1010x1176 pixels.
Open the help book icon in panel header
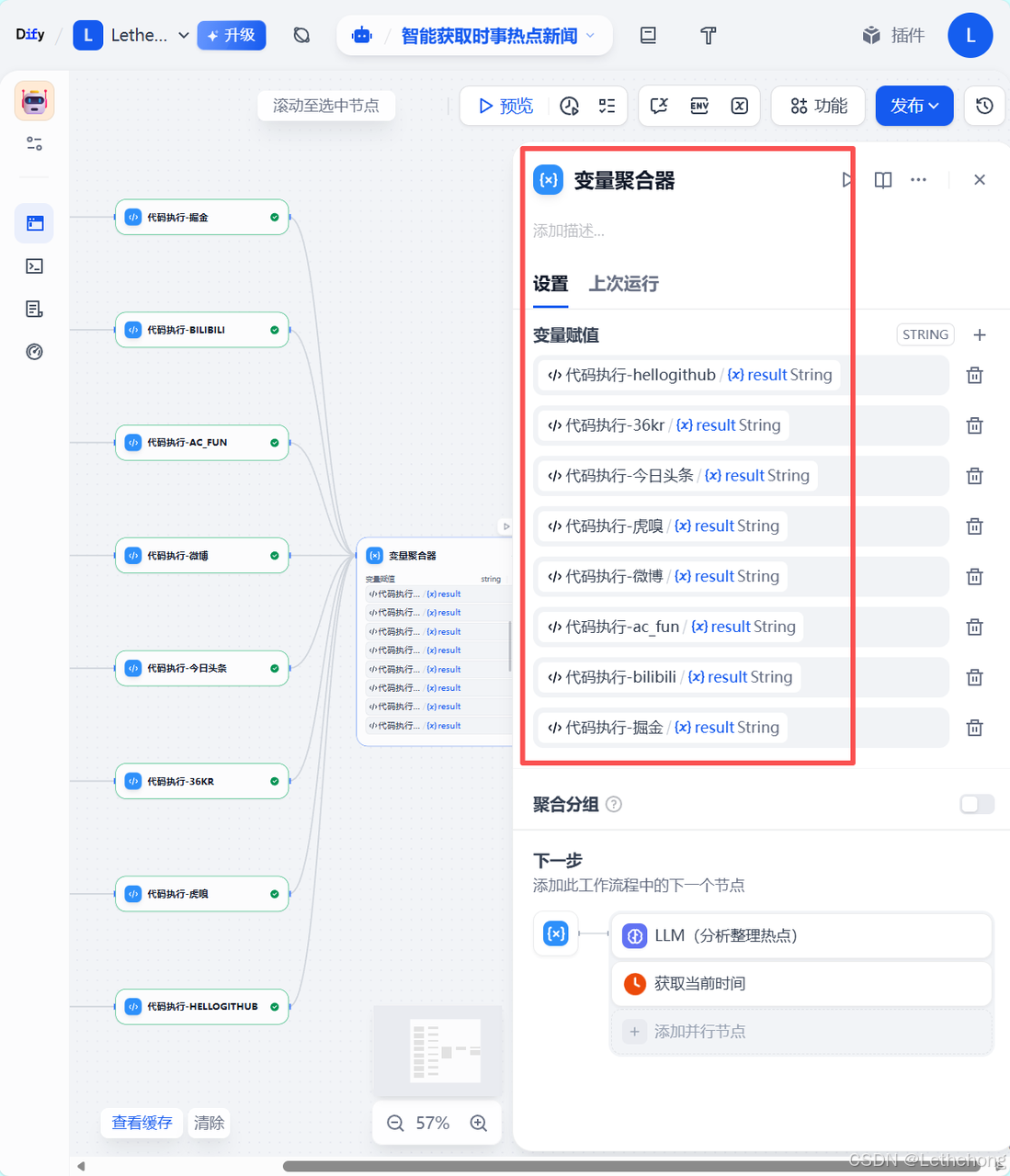(x=883, y=180)
